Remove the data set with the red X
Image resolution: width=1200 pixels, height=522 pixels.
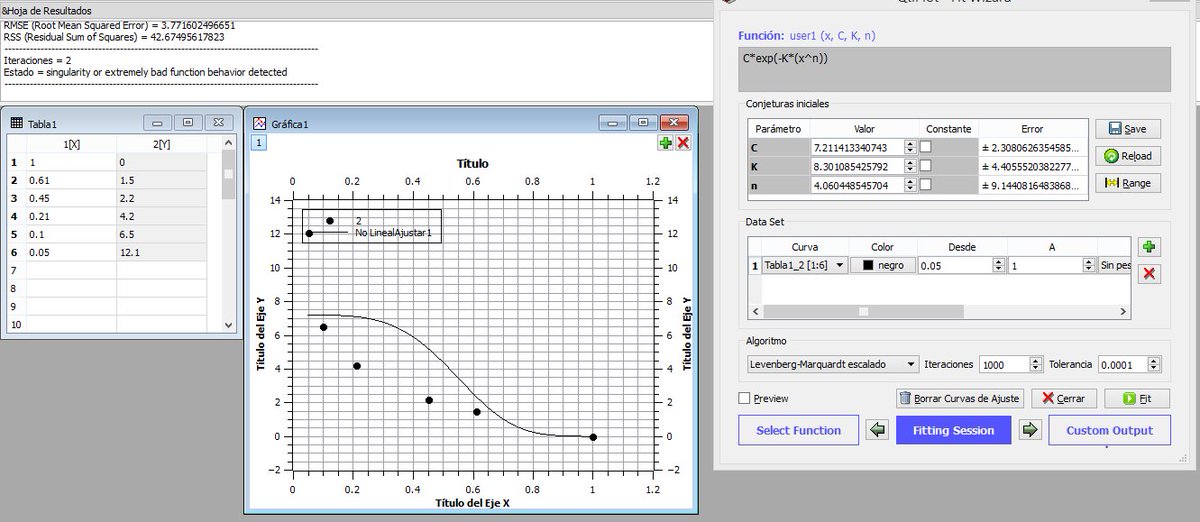click(x=1150, y=274)
